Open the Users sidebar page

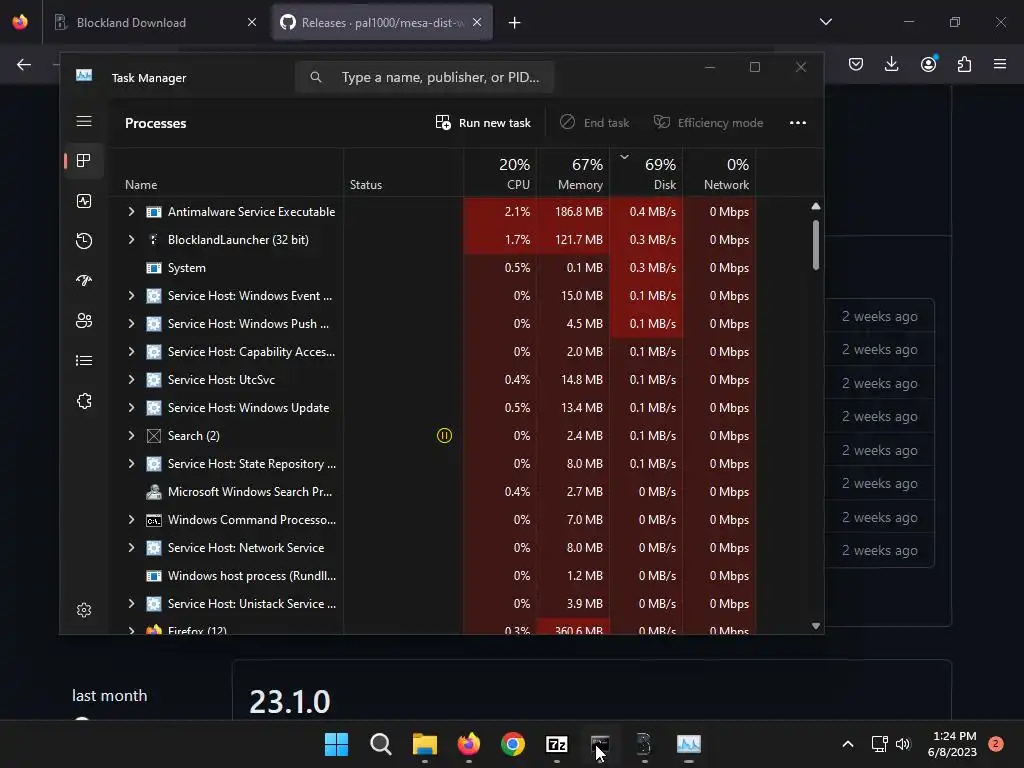(84, 321)
